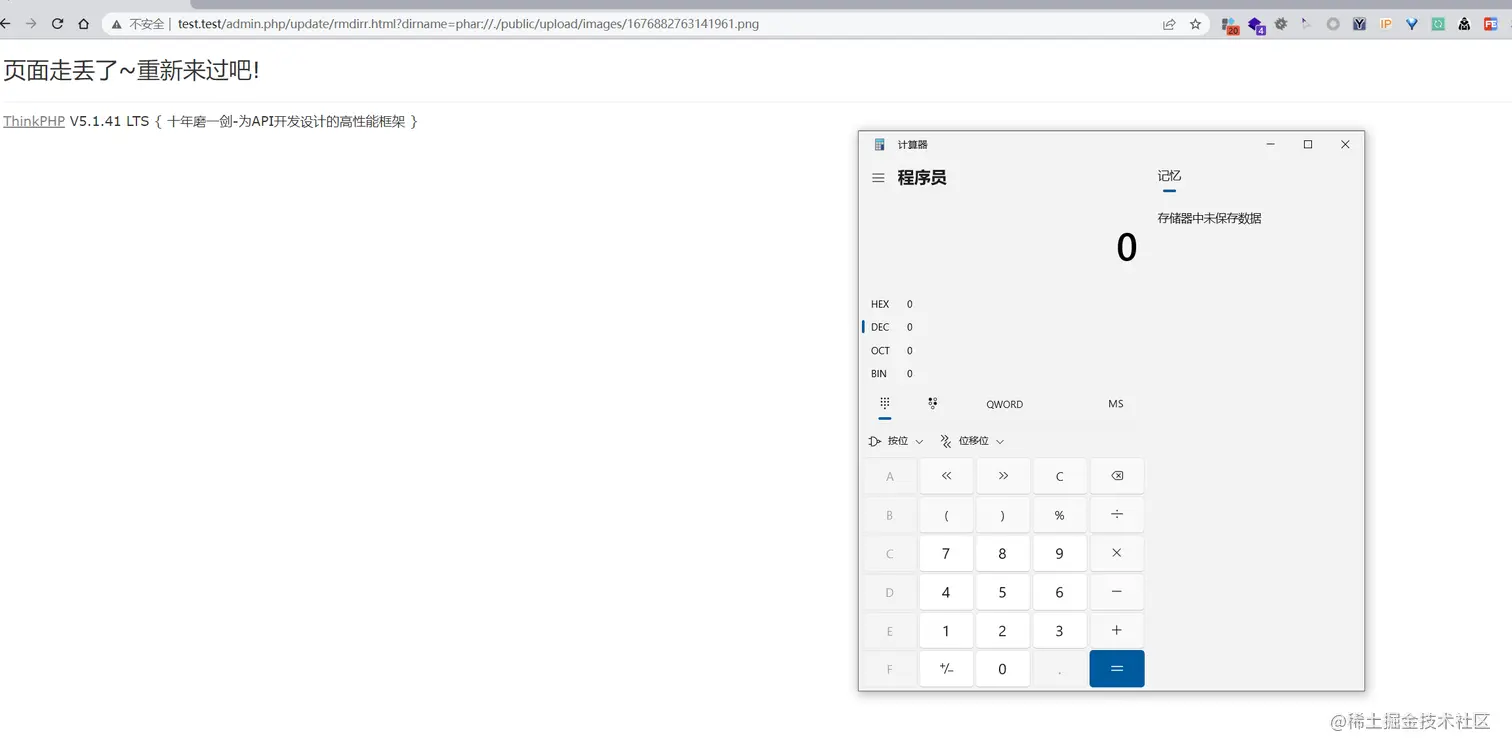Click the +/- negate key
The width and height of the screenshot is (1512, 753).
946,669
